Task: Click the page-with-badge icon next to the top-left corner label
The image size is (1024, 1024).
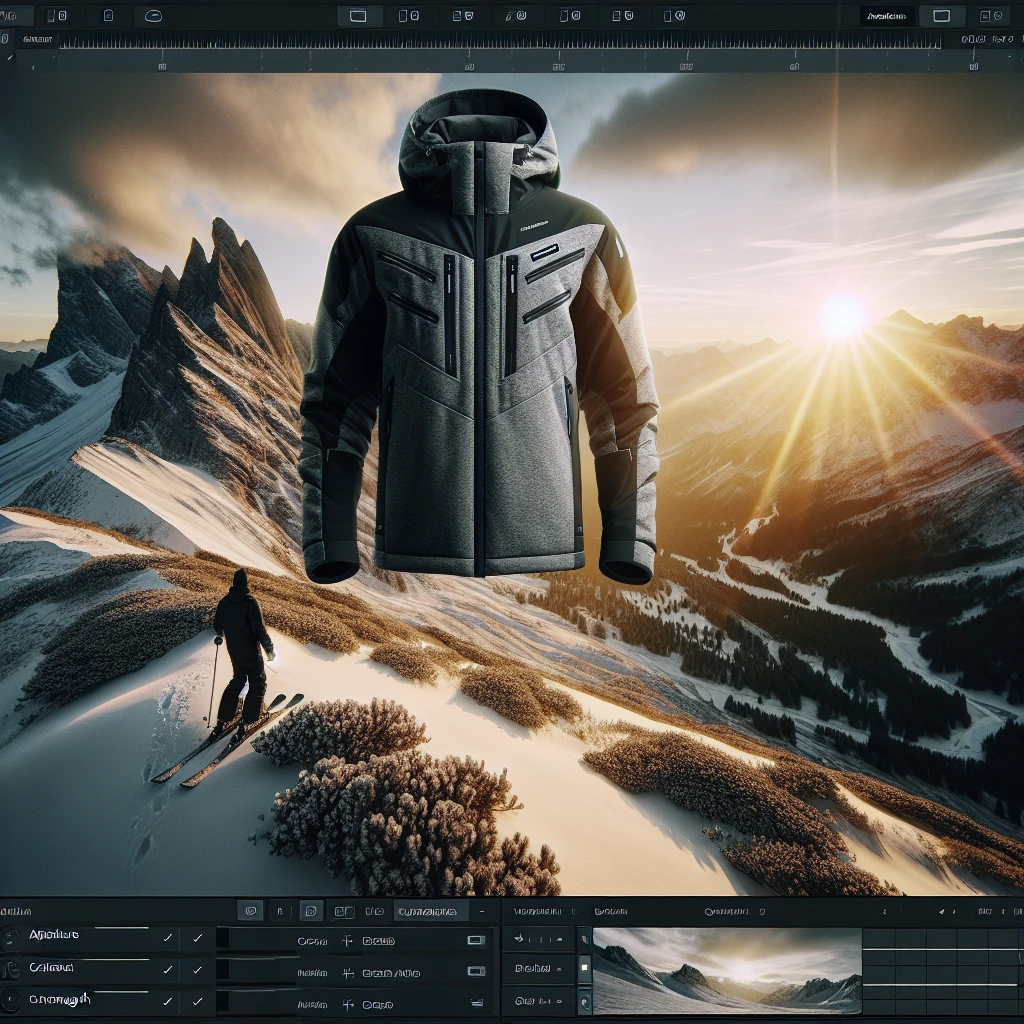Action: tap(57, 16)
